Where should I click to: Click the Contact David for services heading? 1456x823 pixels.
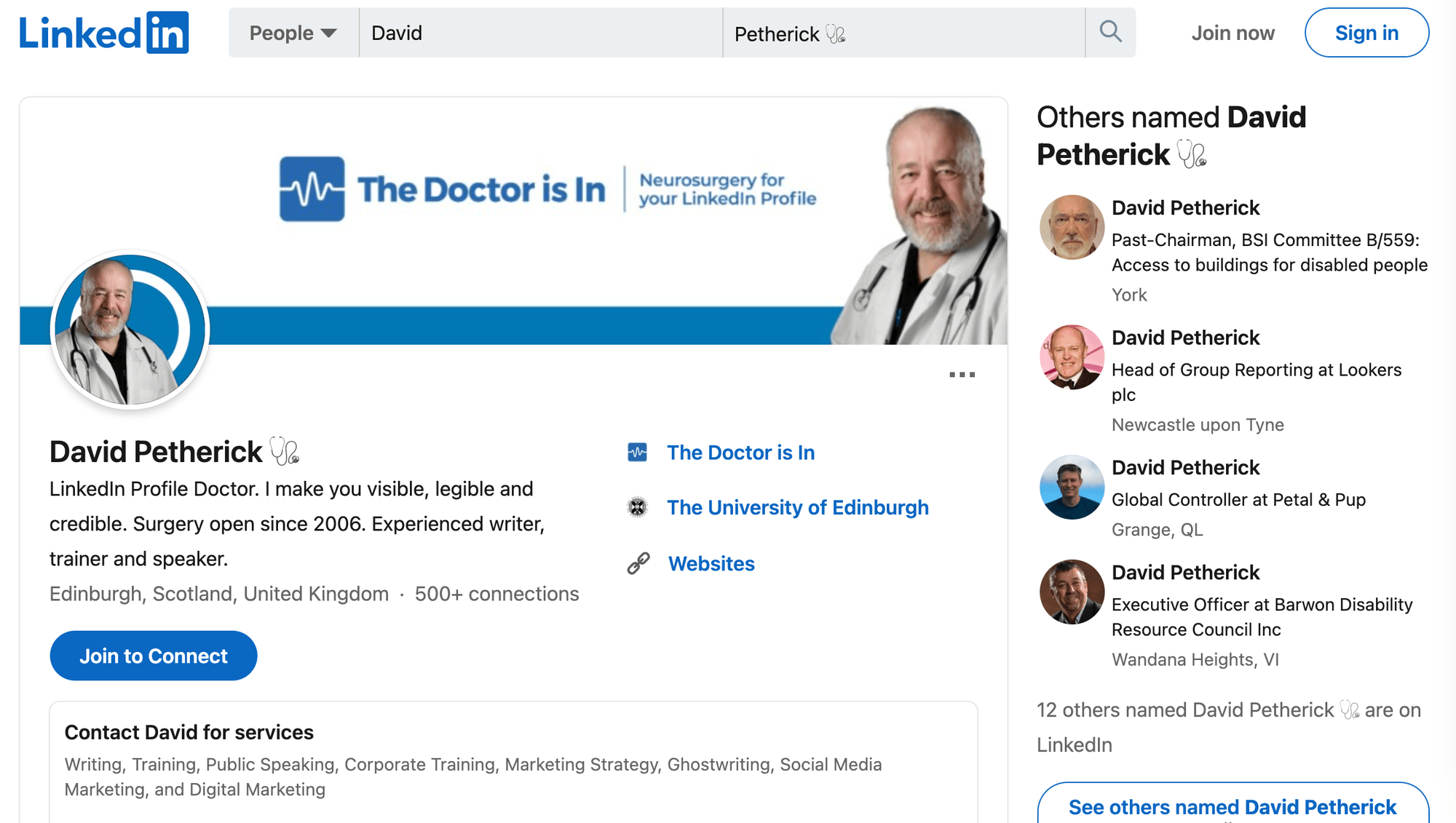click(x=189, y=732)
